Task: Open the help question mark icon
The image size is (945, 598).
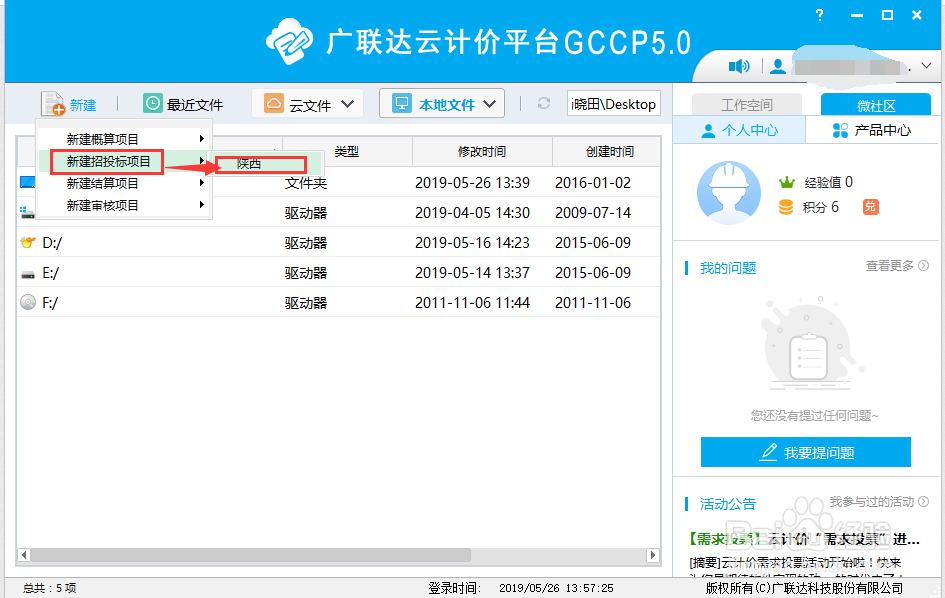Action: coord(820,15)
